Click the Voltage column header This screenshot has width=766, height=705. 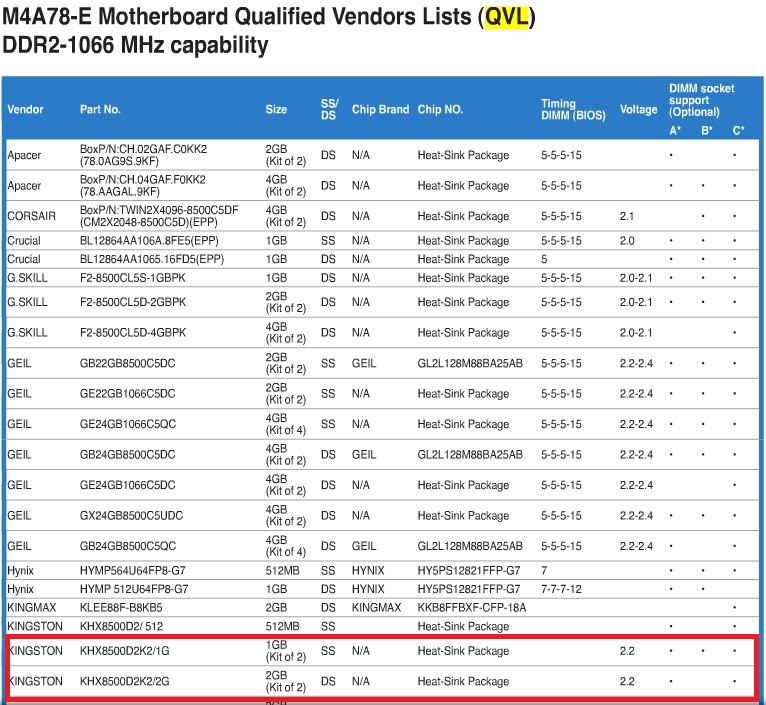click(x=638, y=109)
